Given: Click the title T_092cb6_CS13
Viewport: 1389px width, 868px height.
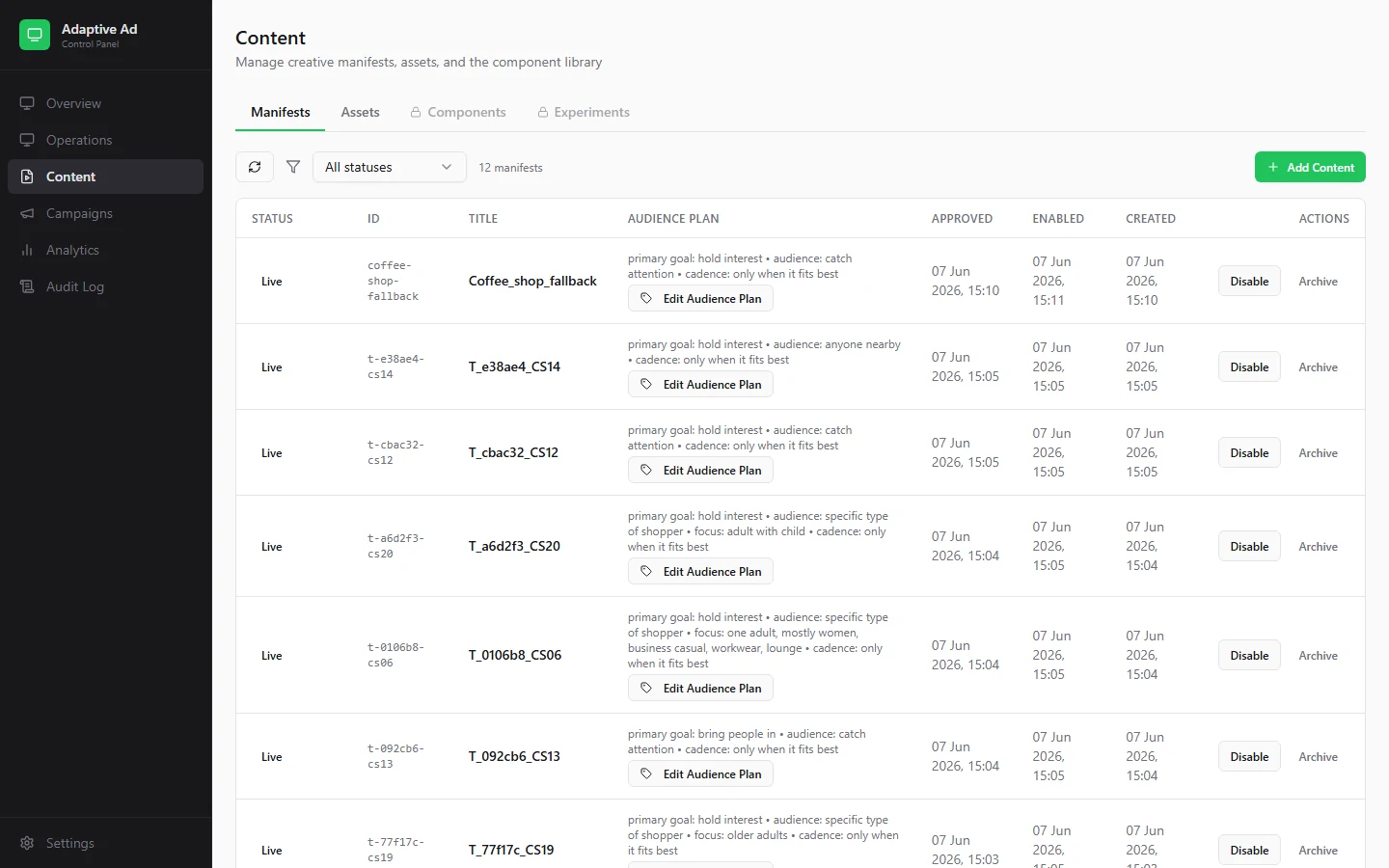Looking at the screenshot, I should [x=514, y=756].
